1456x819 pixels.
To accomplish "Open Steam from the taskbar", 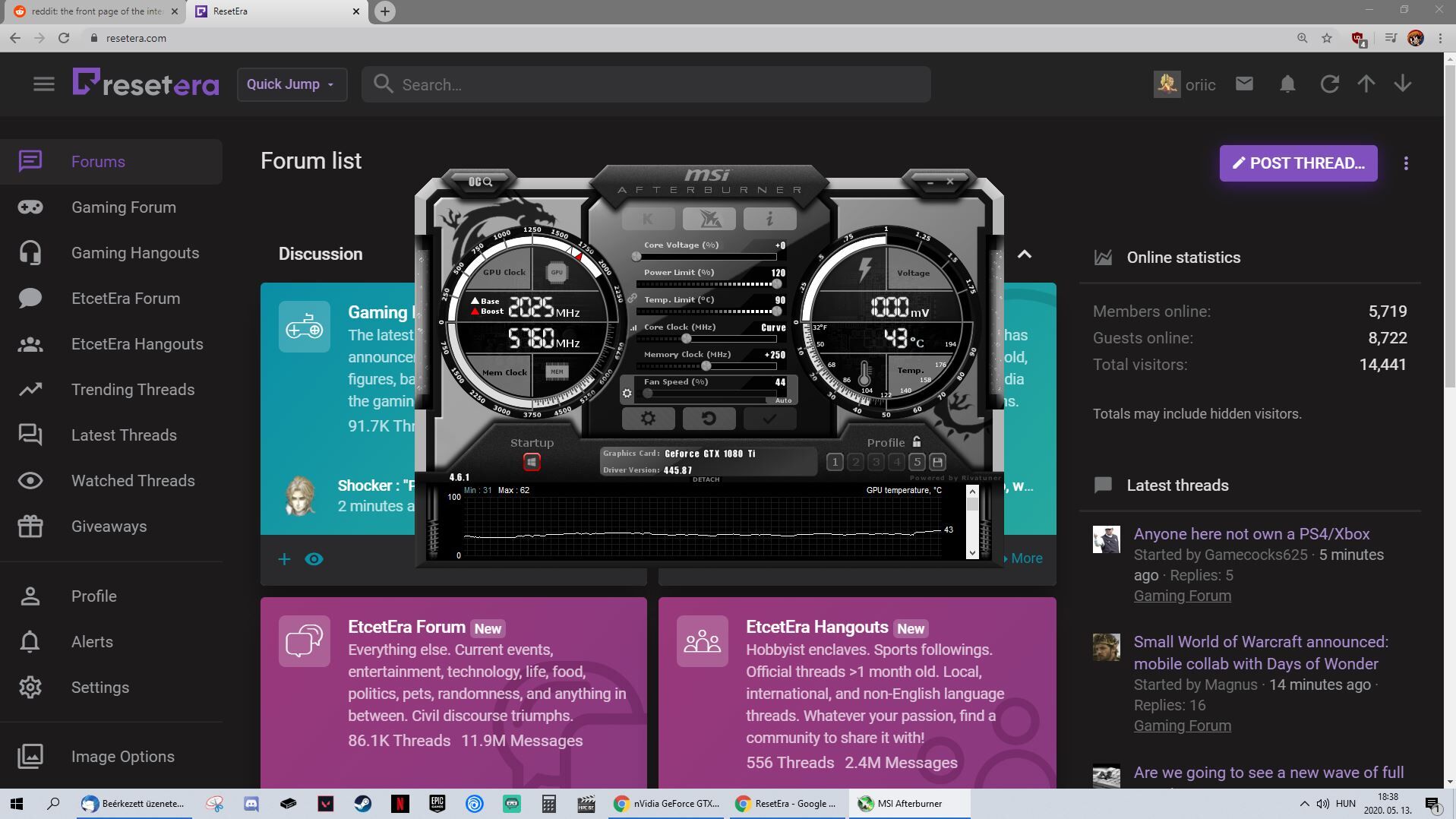I will [363, 804].
